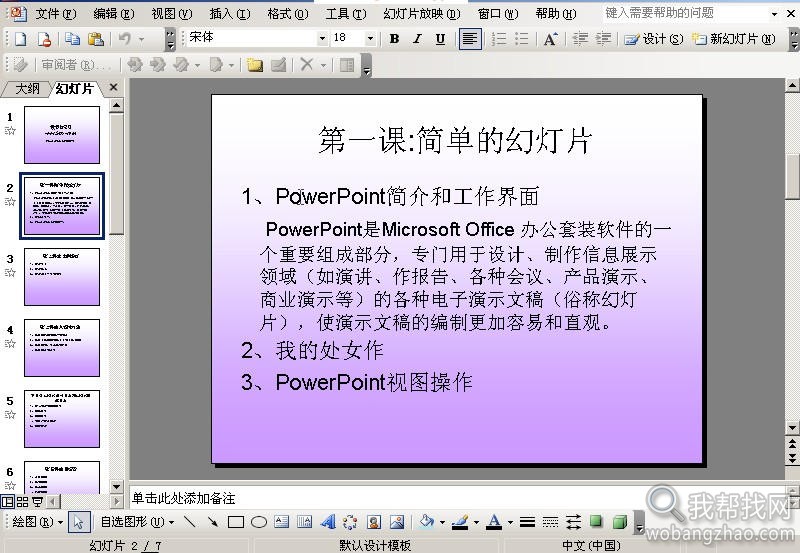Toggle Bold formatting
Image resolution: width=800 pixels, height=553 pixels.
pos(394,39)
